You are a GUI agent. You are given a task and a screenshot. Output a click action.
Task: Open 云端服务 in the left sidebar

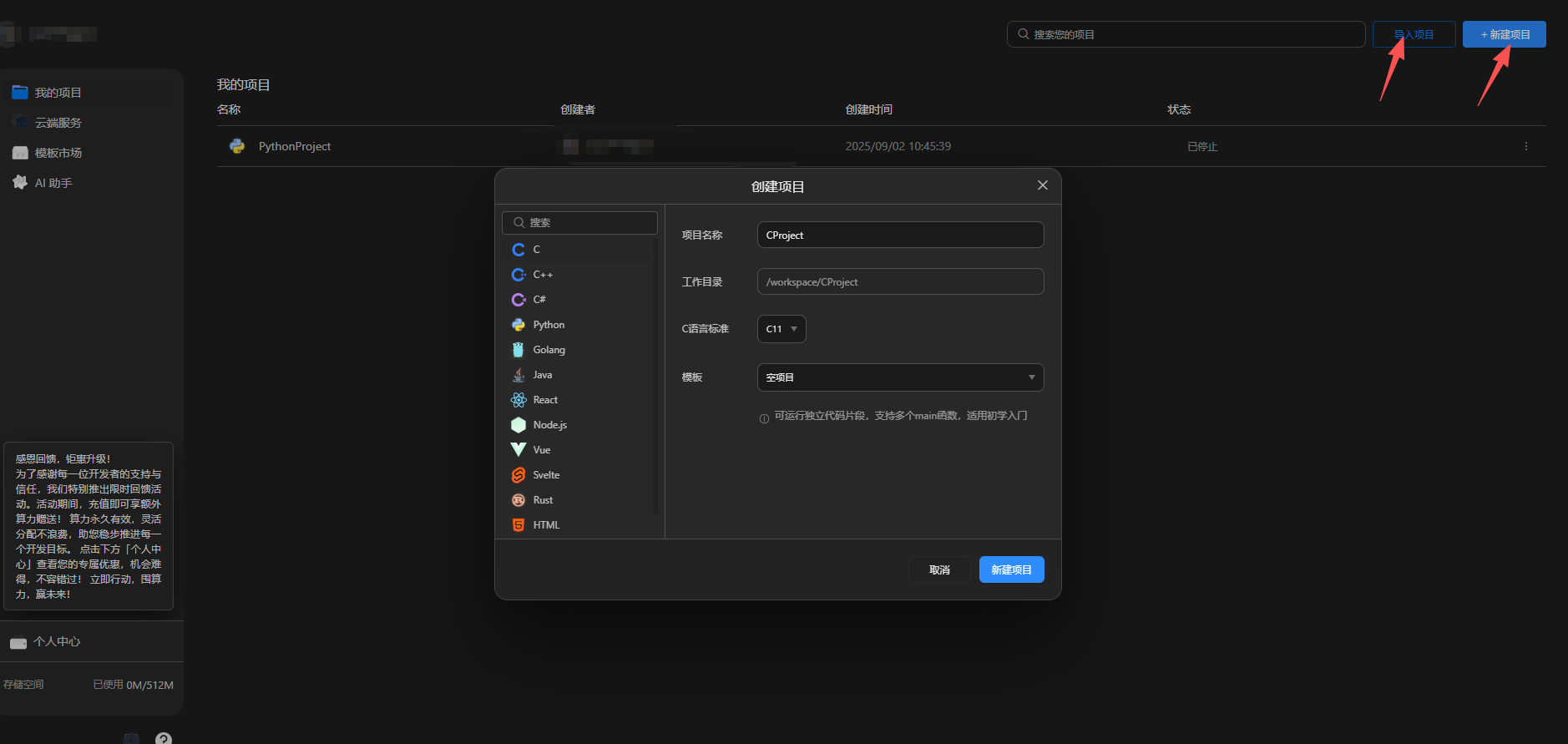pos(58,123)
